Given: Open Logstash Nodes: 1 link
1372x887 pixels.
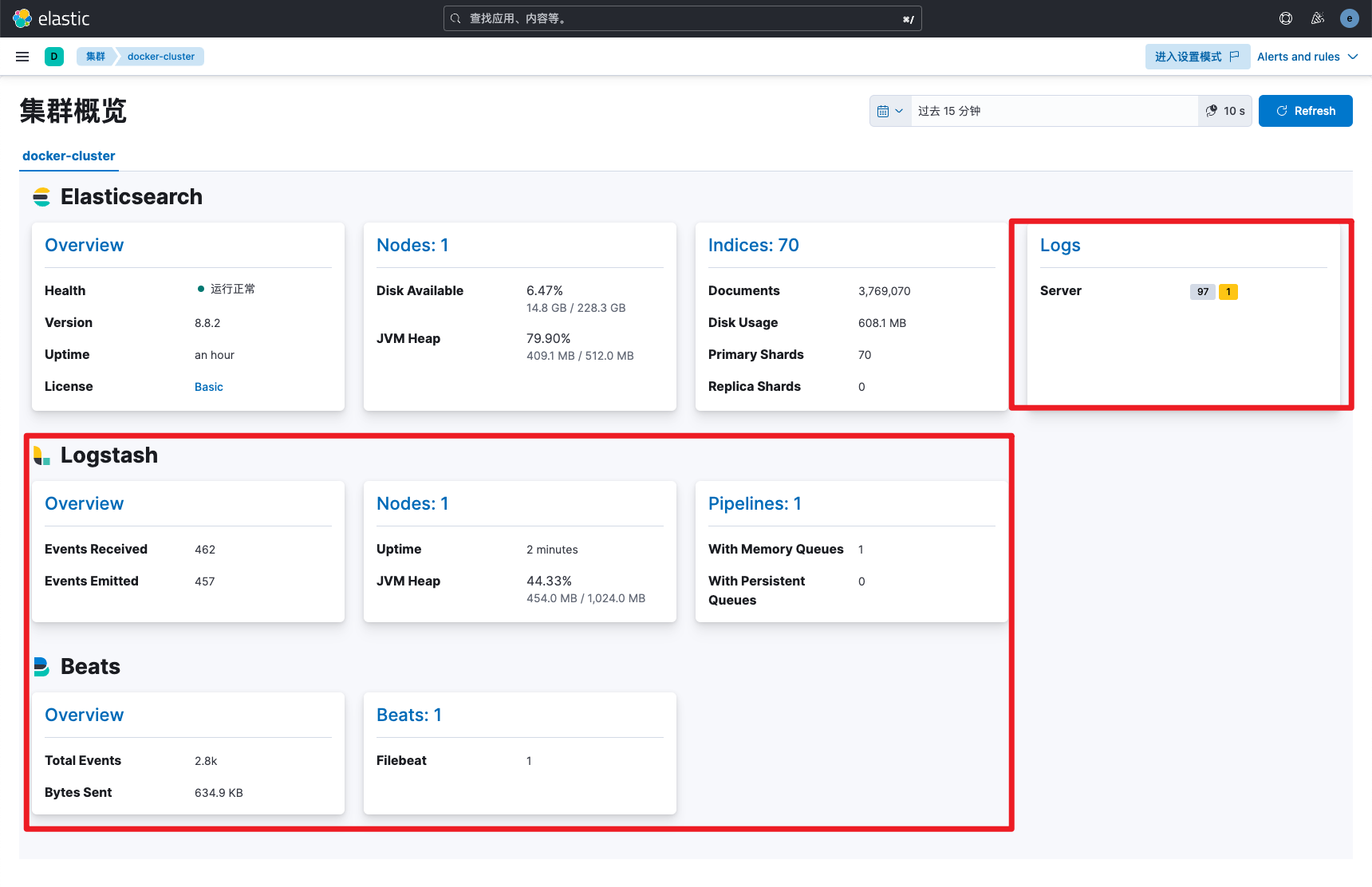Looking at the screenshot, I should click(x=412, y=504).
